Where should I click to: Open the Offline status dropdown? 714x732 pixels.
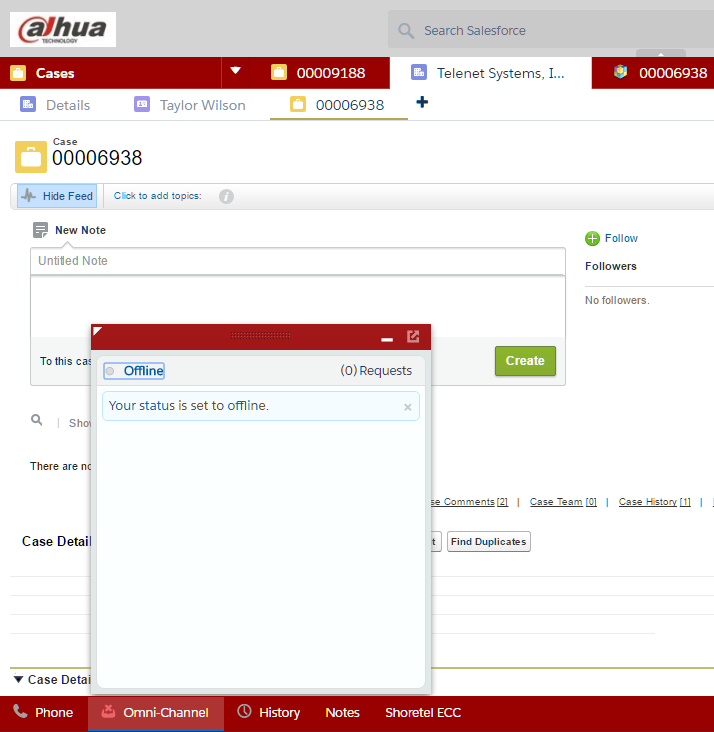[134, 371]
